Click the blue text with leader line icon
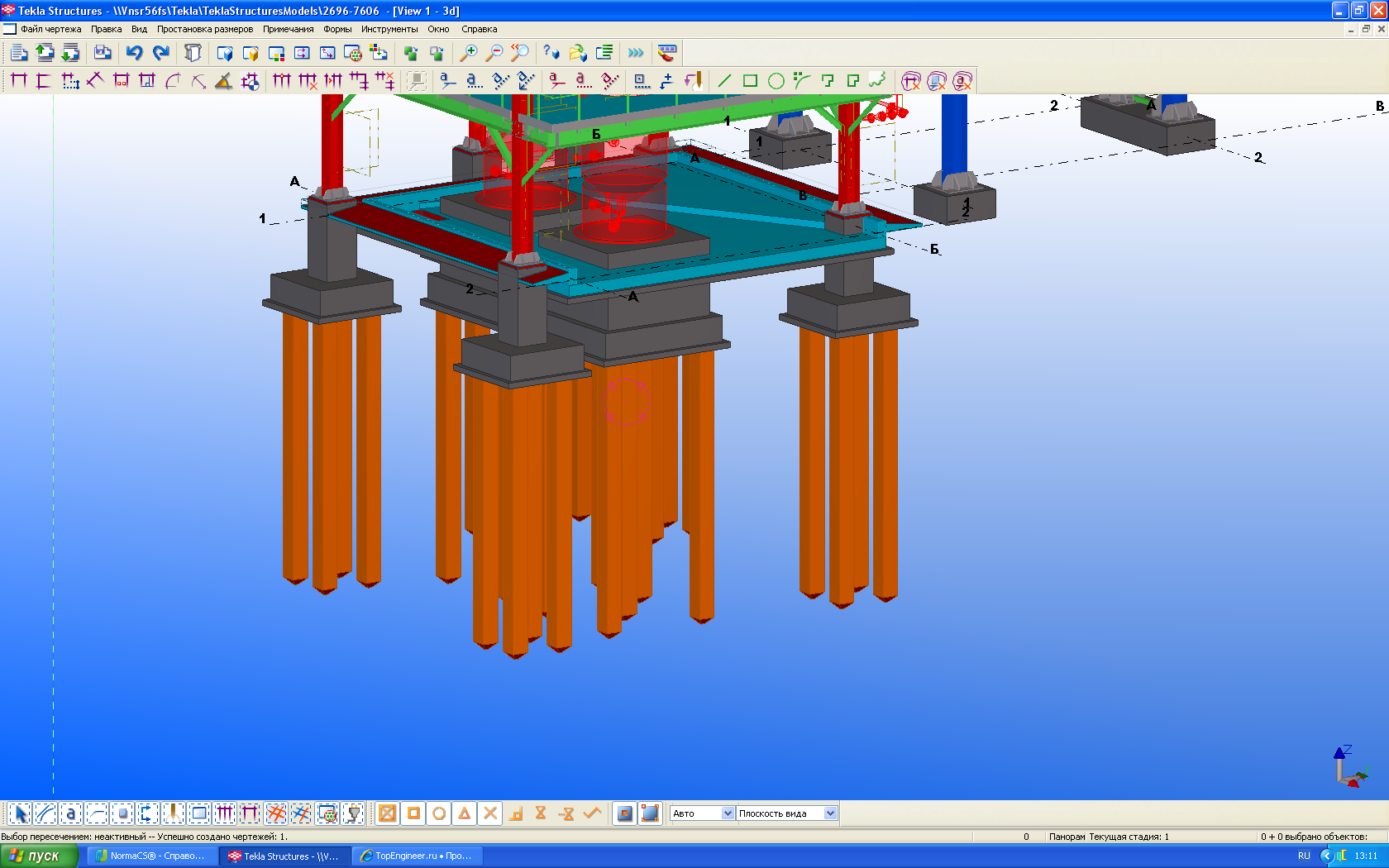The width and height of the screenshot is (1389, 868). [447, 80]
